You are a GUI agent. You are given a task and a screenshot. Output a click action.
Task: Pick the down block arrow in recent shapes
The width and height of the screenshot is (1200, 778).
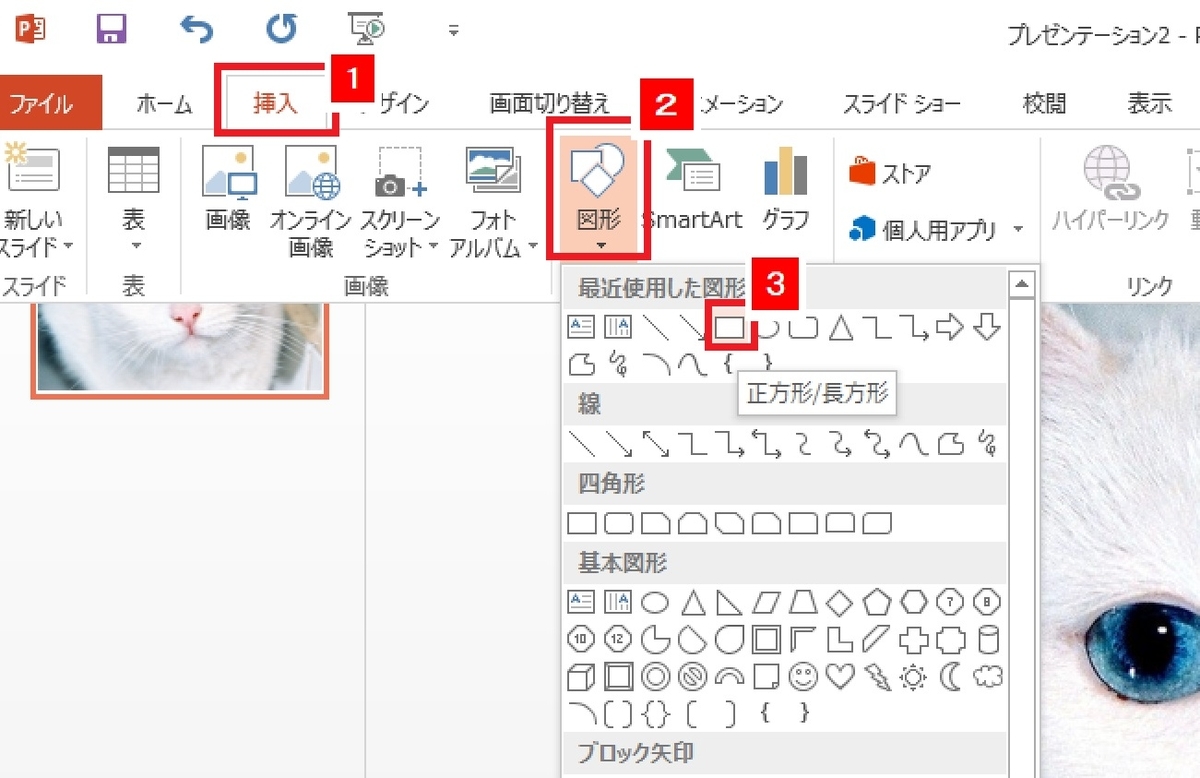987,327
